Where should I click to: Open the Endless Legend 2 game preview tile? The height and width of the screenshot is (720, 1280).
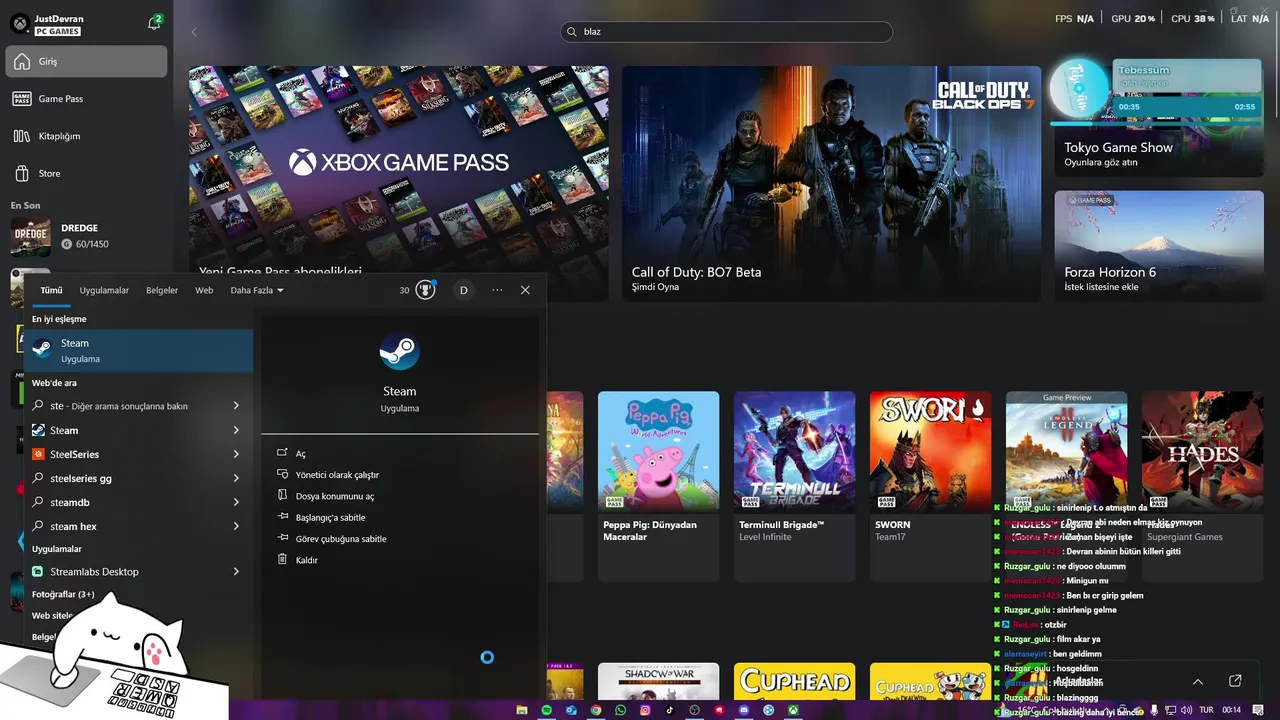[x=1066, y=486]
